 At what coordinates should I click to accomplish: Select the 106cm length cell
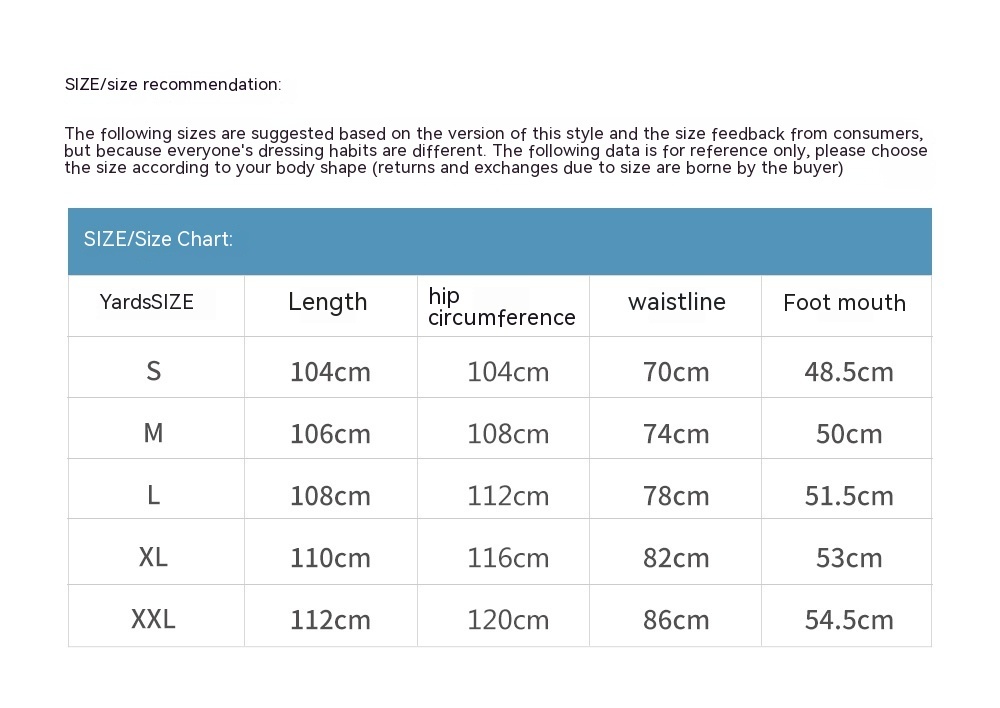click(330, 434)
